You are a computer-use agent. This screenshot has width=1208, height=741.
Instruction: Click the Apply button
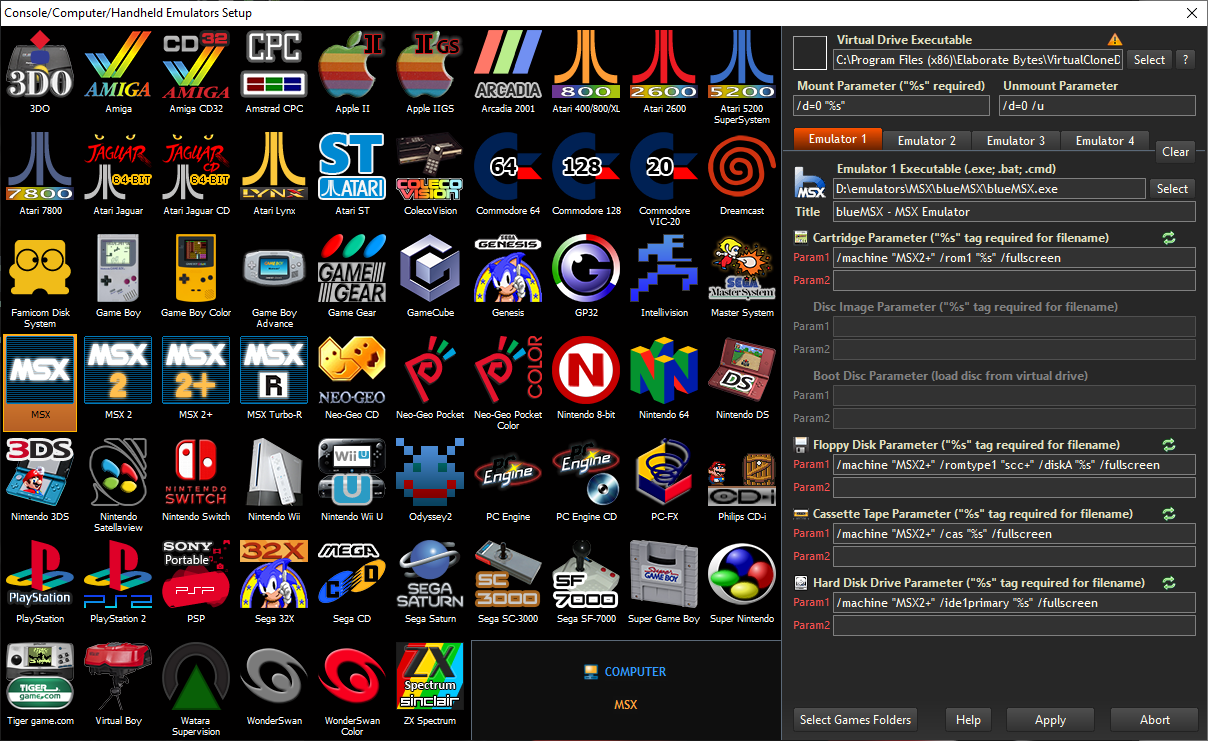pyautogui.click(x=1050, y=720)
